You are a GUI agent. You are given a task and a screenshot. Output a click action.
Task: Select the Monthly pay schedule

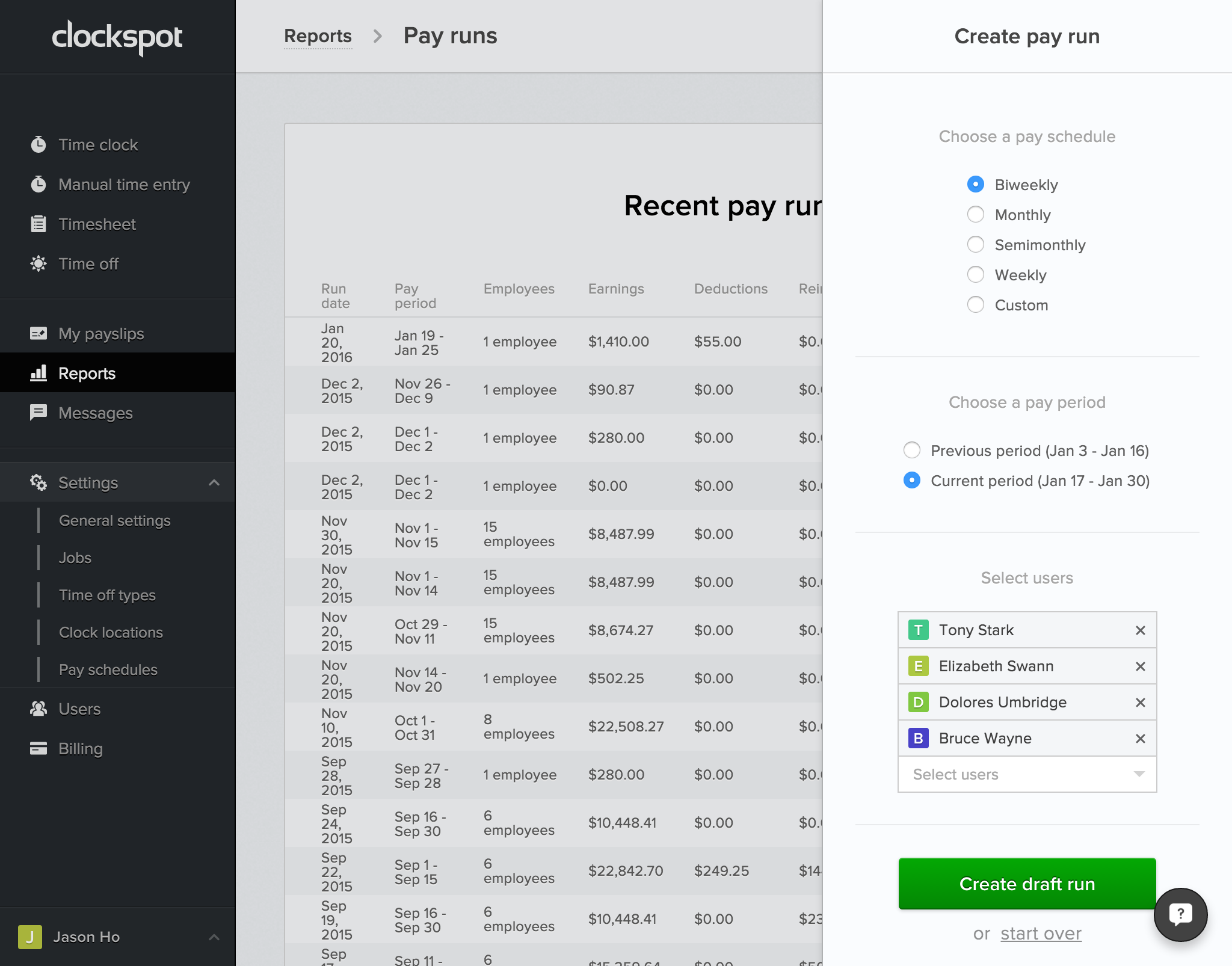pos(975,214)
